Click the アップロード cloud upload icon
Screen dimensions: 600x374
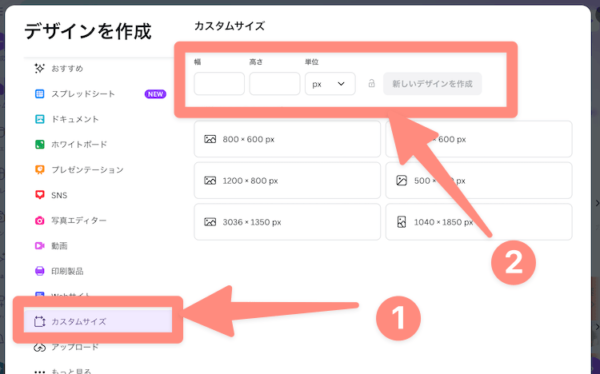39,347
